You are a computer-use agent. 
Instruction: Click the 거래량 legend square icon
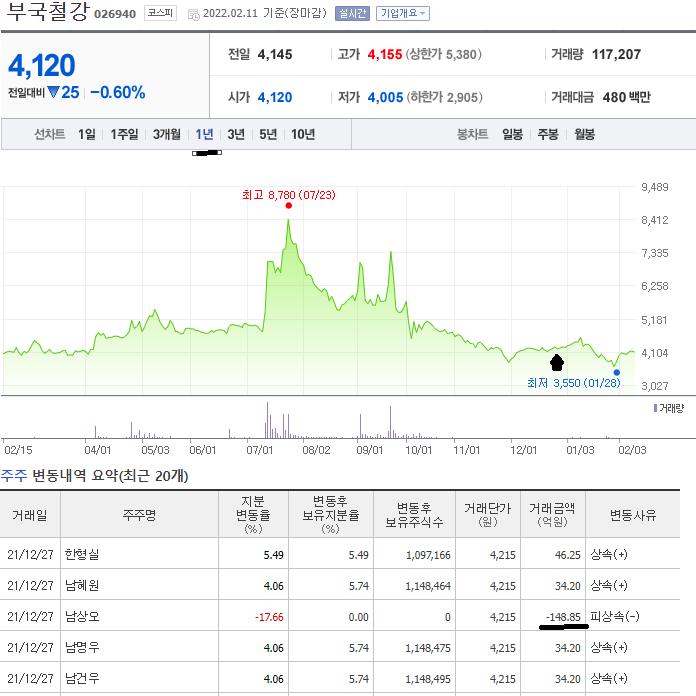coord(654,408)
